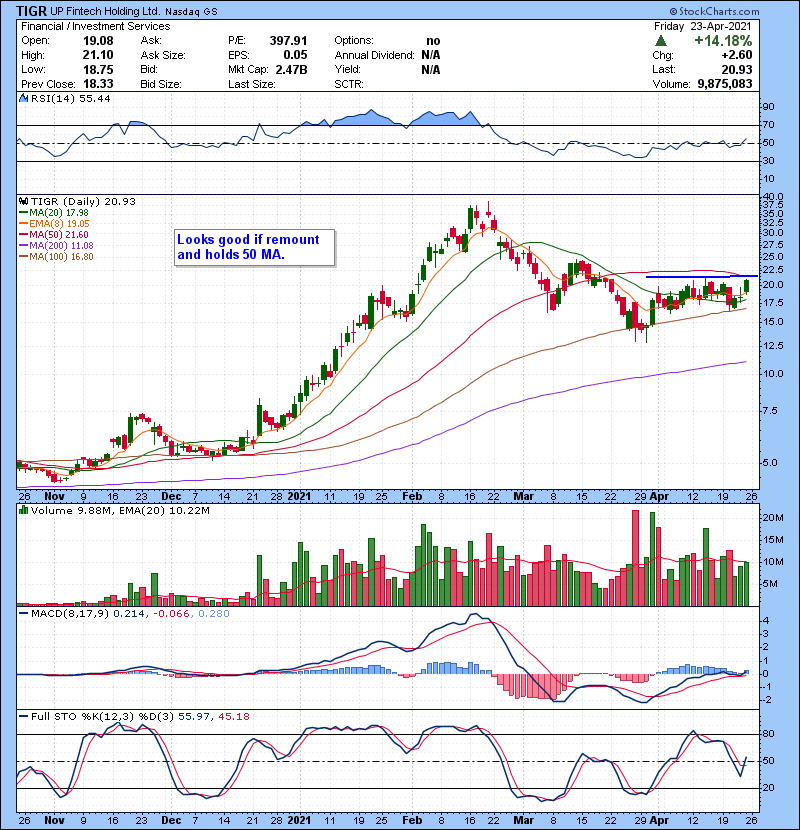Click the 7.5 price axis label
Viewport: 800px width, 830px height.
[770, 411]
